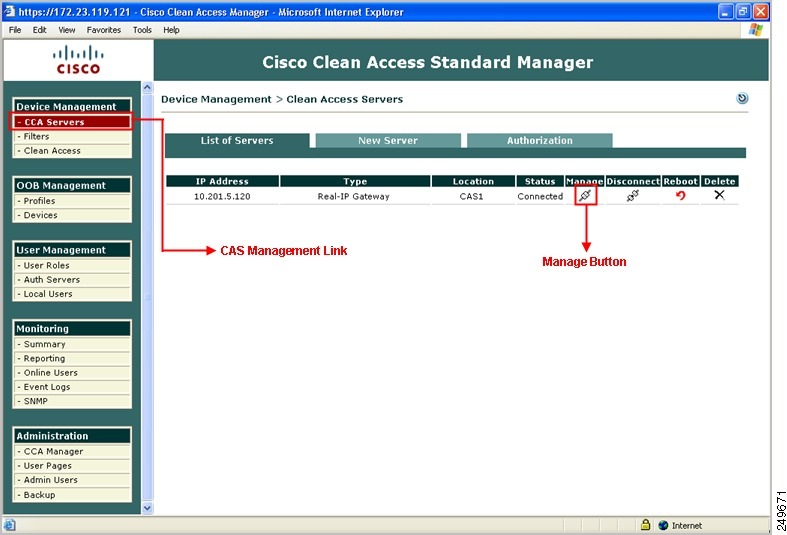Click the Disconnect icon for 10.201.5.120
Image resolution: width=787 pixels, height=535 pixels.
[x=632, y=195]
